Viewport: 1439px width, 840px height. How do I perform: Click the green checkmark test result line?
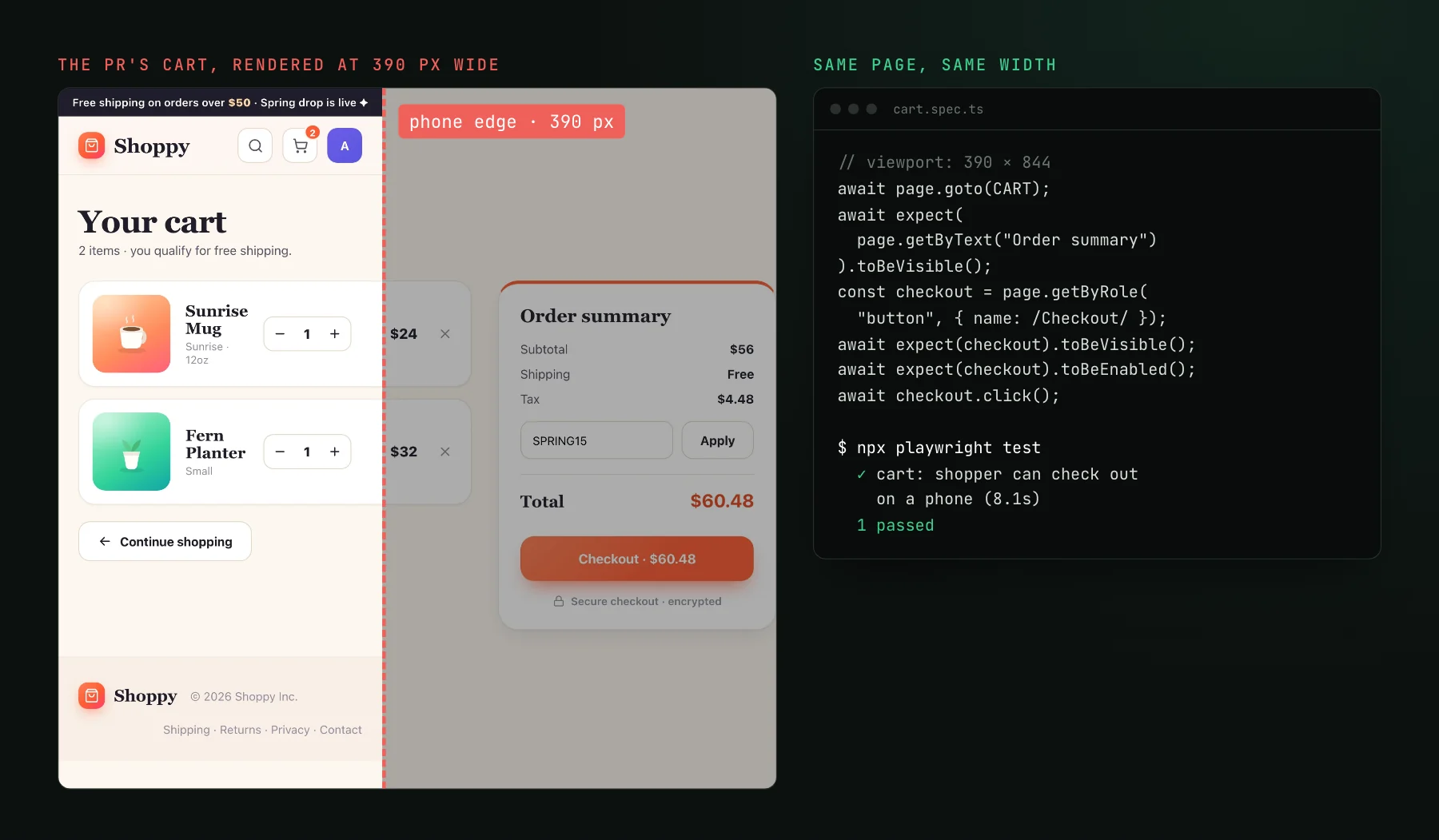point(997,486)
